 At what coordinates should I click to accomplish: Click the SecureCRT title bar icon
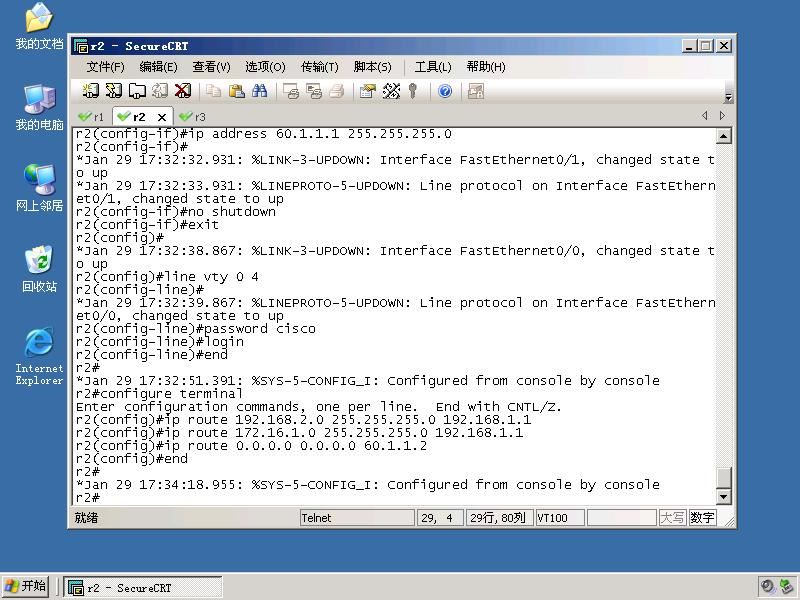(x=81, y=46)
